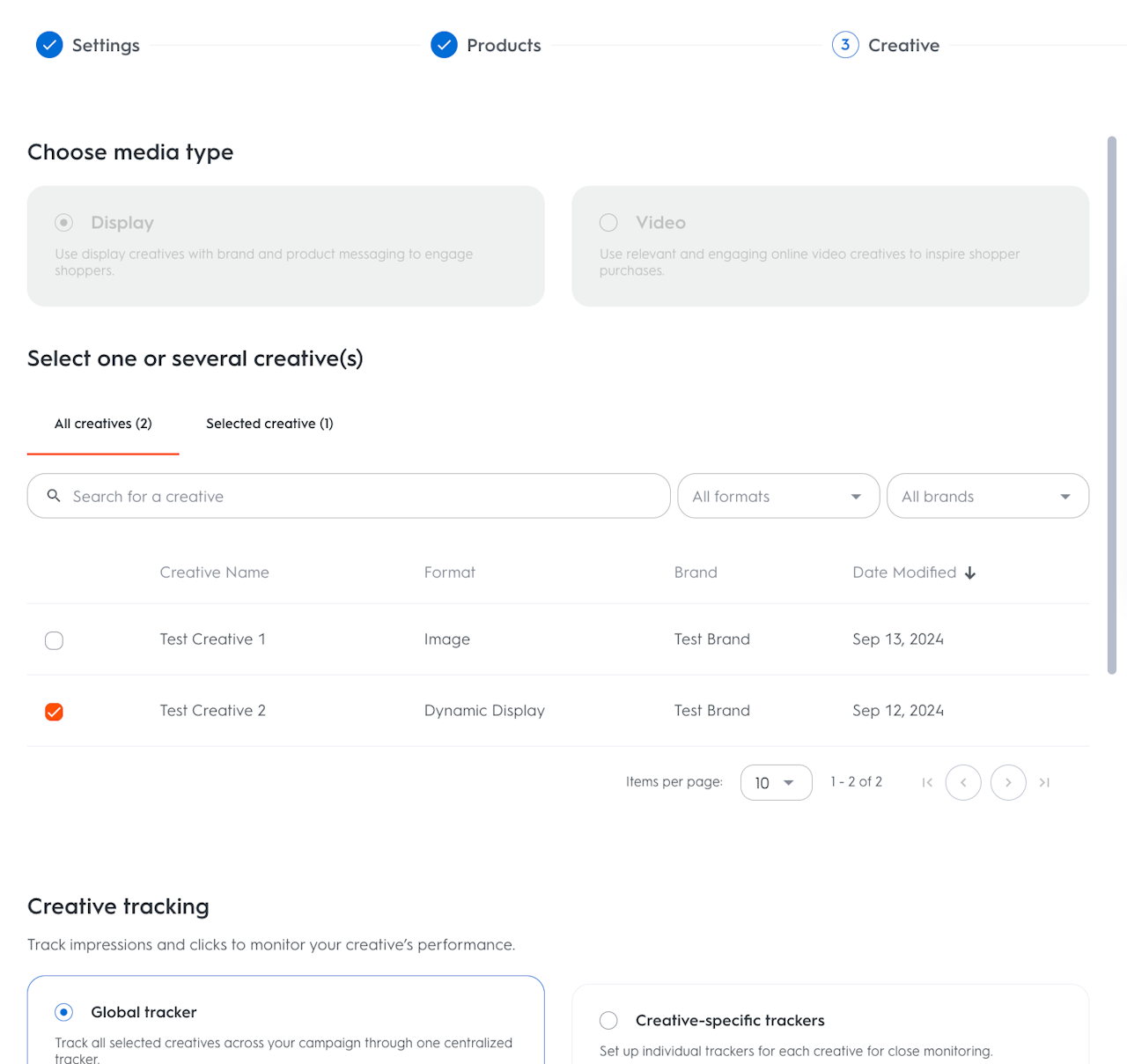Open the Selected creative tab
Viewport: 1127px width, 1064px height.
[269, 424]
